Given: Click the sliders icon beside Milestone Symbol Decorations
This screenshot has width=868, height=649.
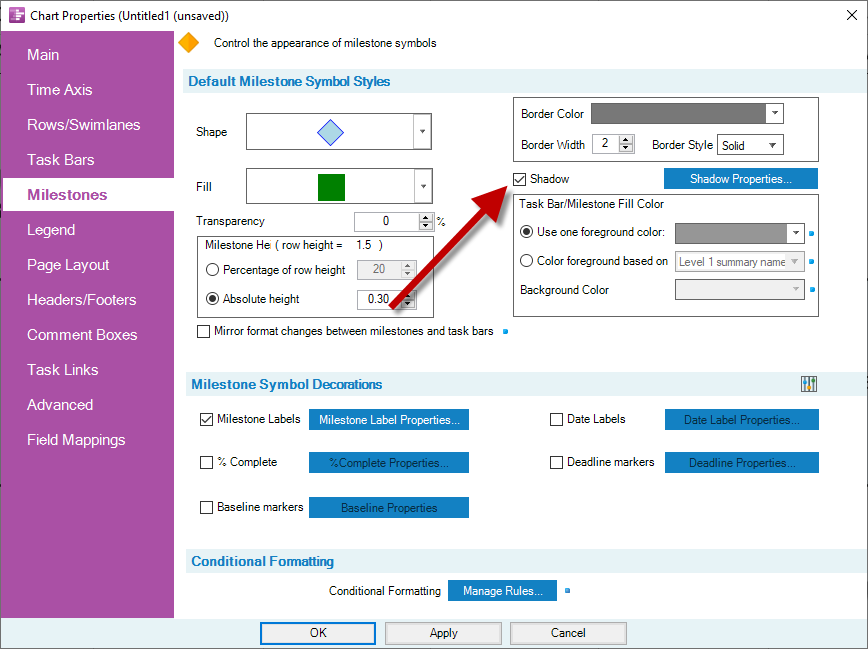Looking at the screenshot, I should click(809, 384).
